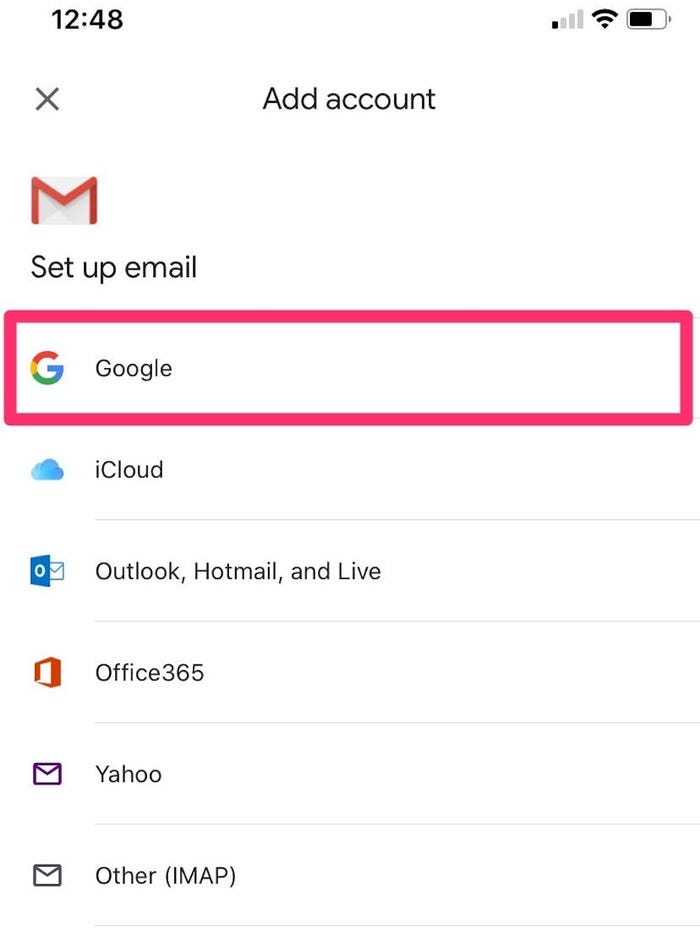The width and height of the screenshot is (700, 943).
Task: Choose Other (IMAP) option
Action: point(350,876)
